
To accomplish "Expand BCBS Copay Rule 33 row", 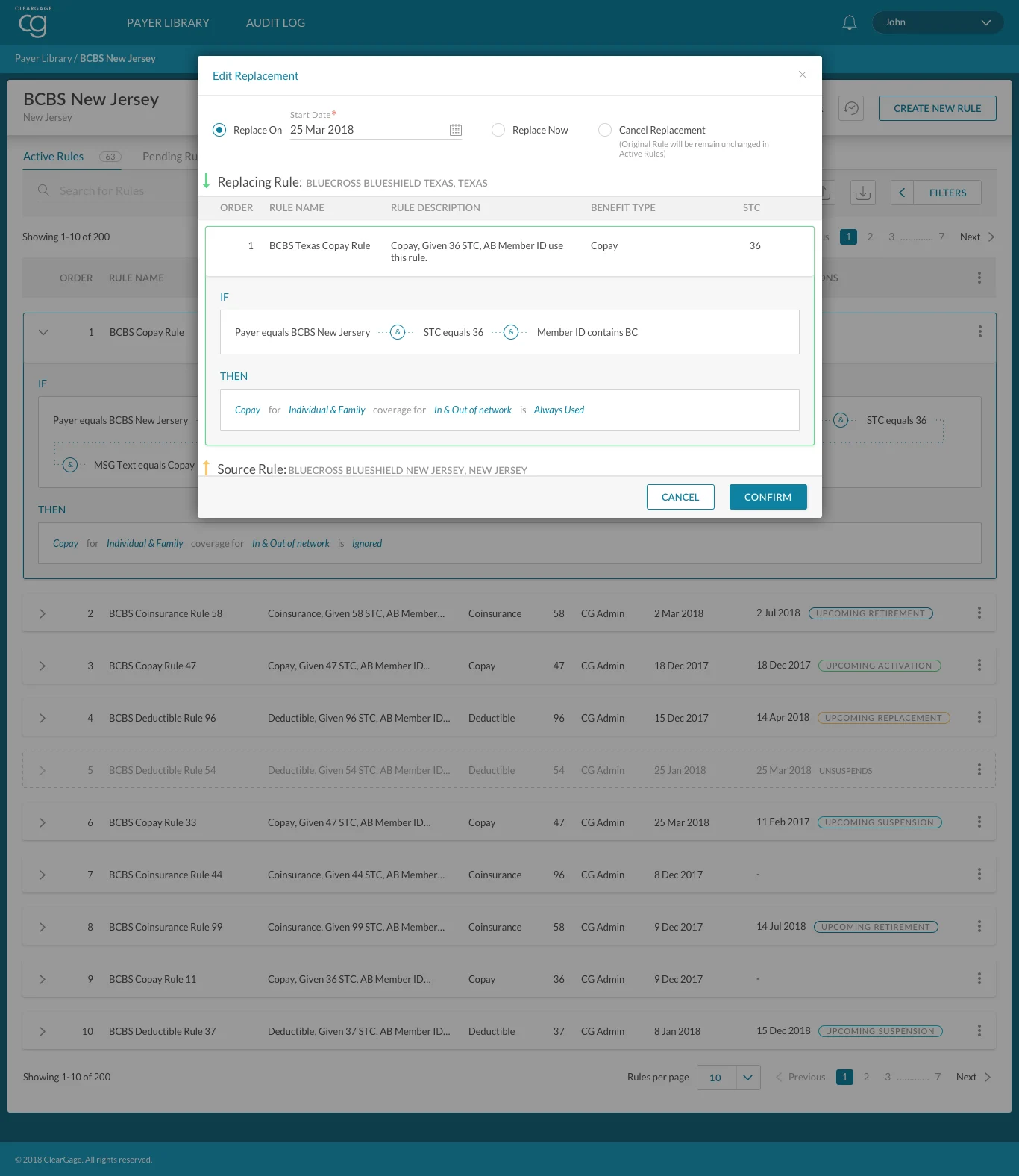I will click(43, 822).
